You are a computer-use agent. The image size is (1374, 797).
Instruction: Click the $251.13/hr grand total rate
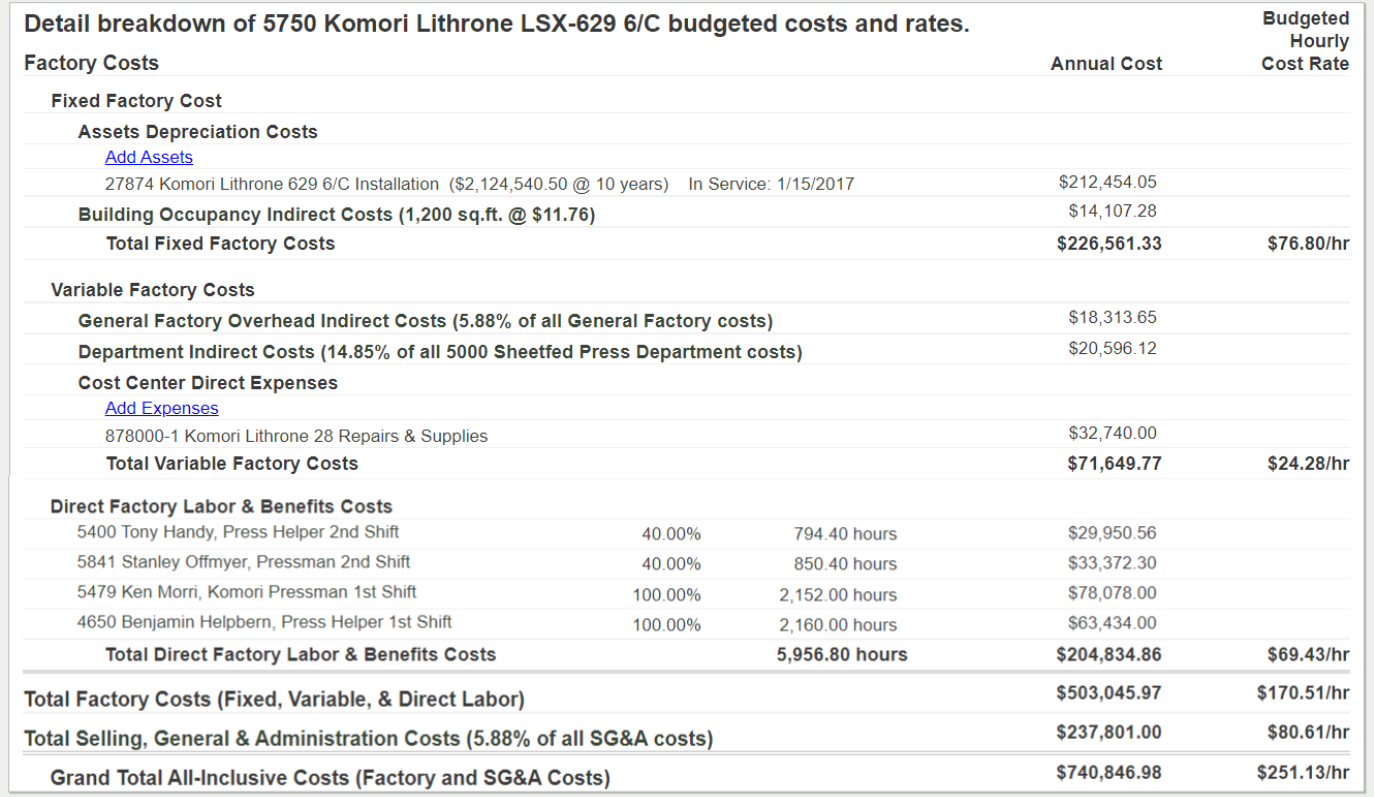click(x=1303, y=772)
